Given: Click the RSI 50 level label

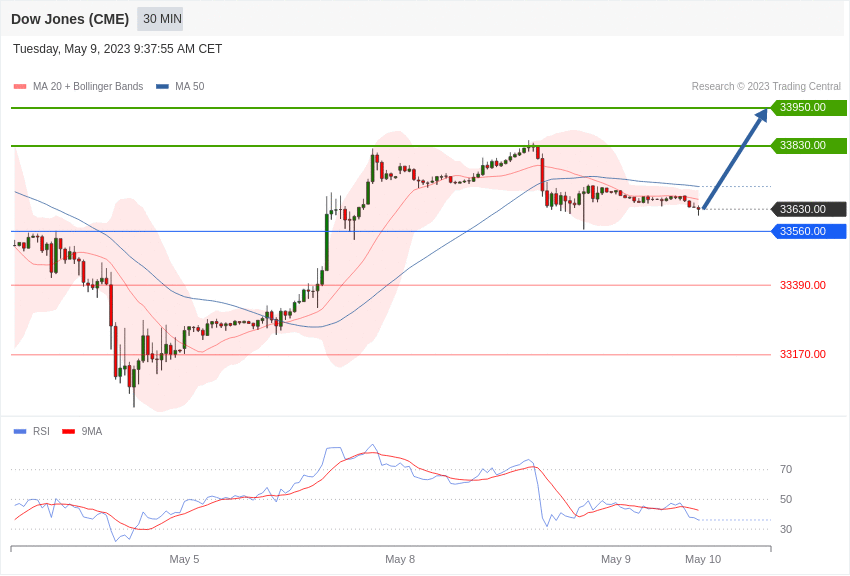Looking at the screenshot, I should (786, 500).
